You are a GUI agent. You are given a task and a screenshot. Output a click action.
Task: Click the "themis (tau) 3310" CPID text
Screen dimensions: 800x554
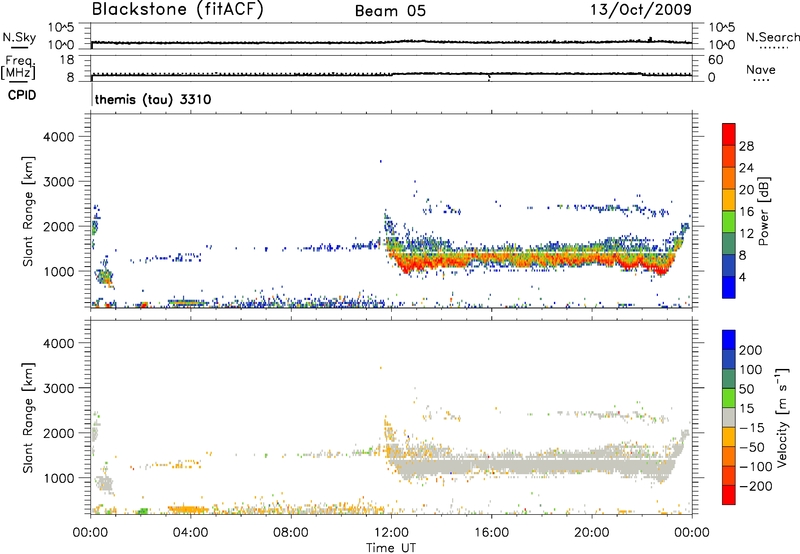153,99
